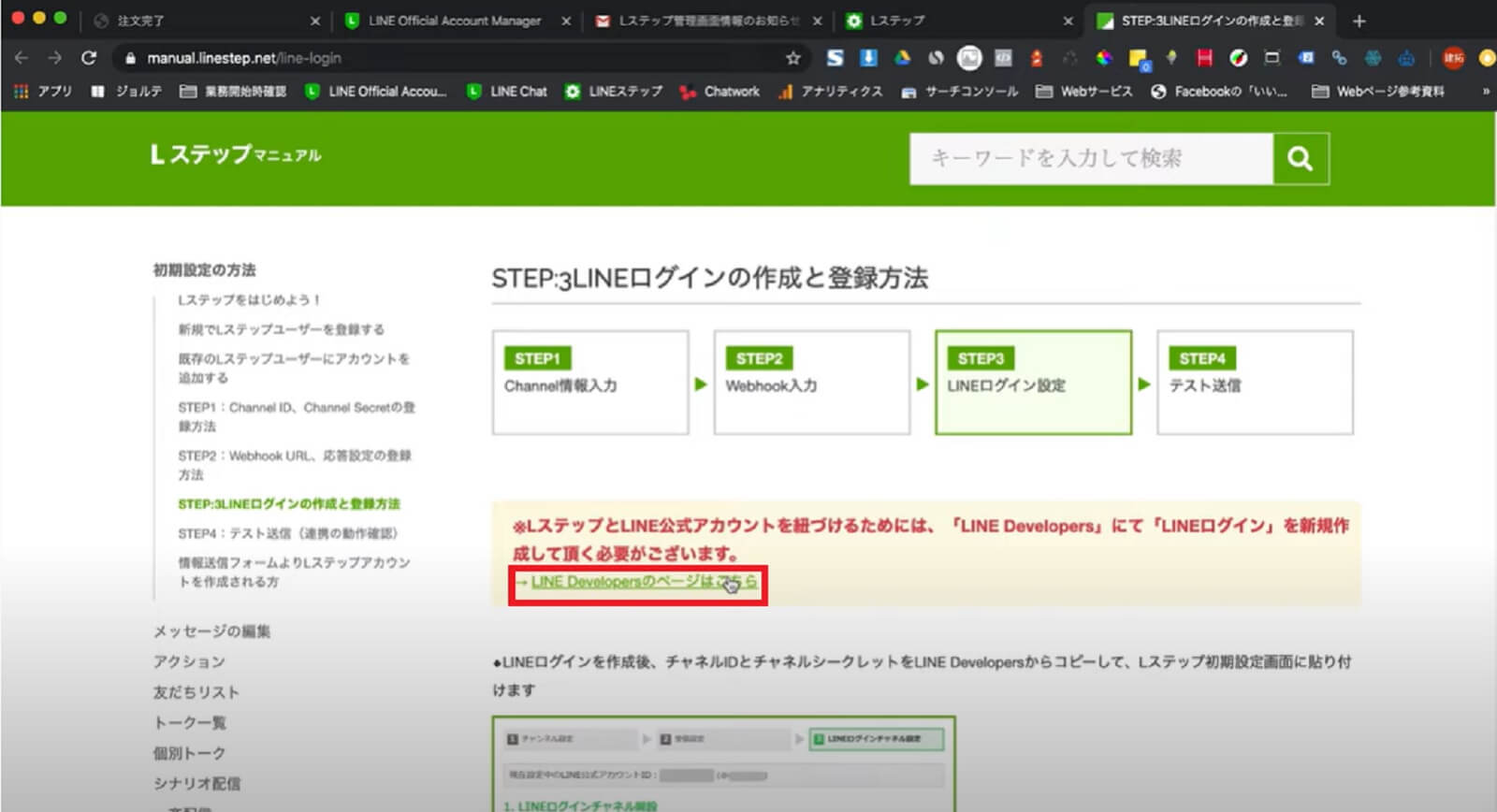
Task: Expand the トーク一覧 sidebar section
Action: pyautogui.click(x=189, y=723)
